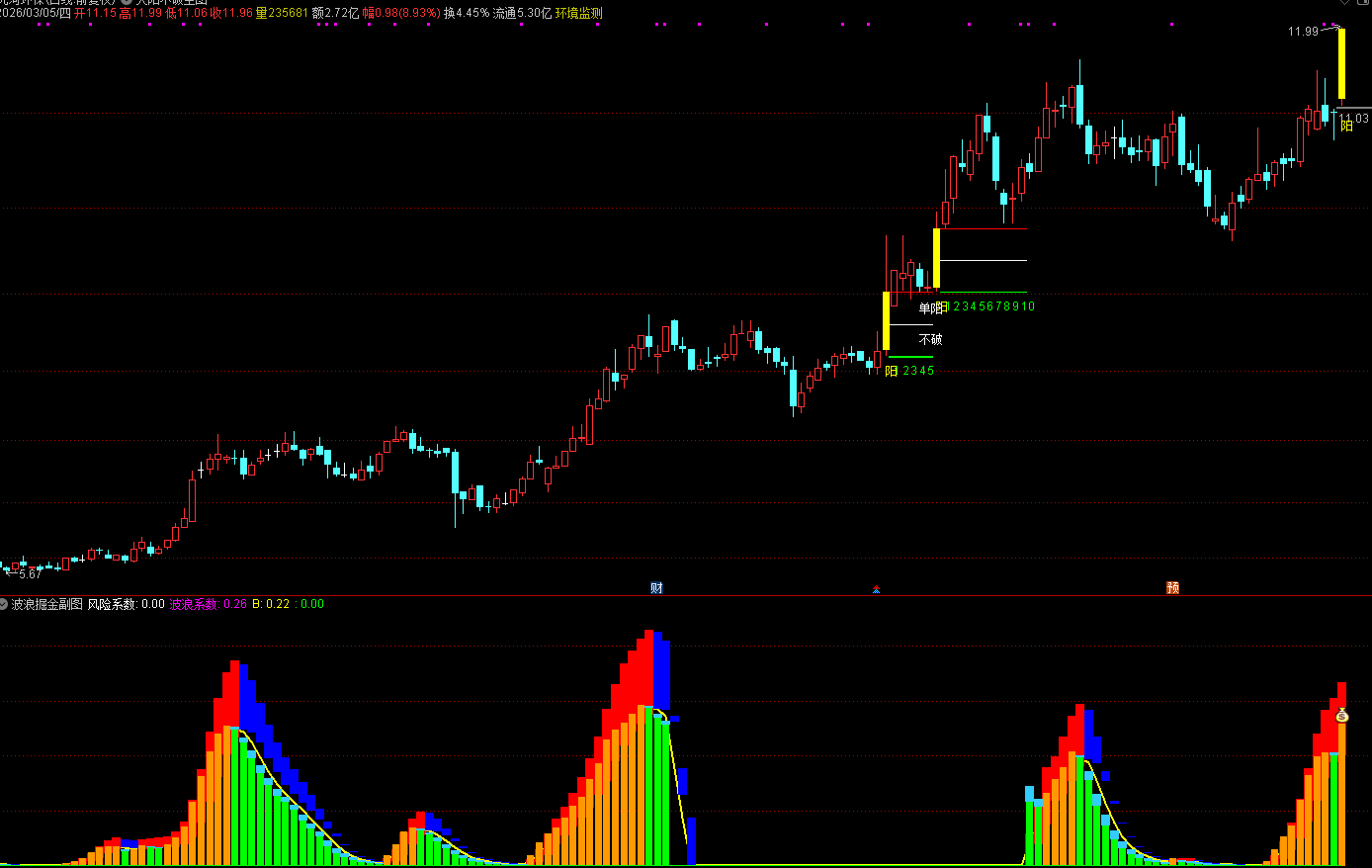The height and width of the screenshot is (868, 1372).
Task: Click the 单阳 annotation label
Action: pyautogui.click(x=931, y=308)
